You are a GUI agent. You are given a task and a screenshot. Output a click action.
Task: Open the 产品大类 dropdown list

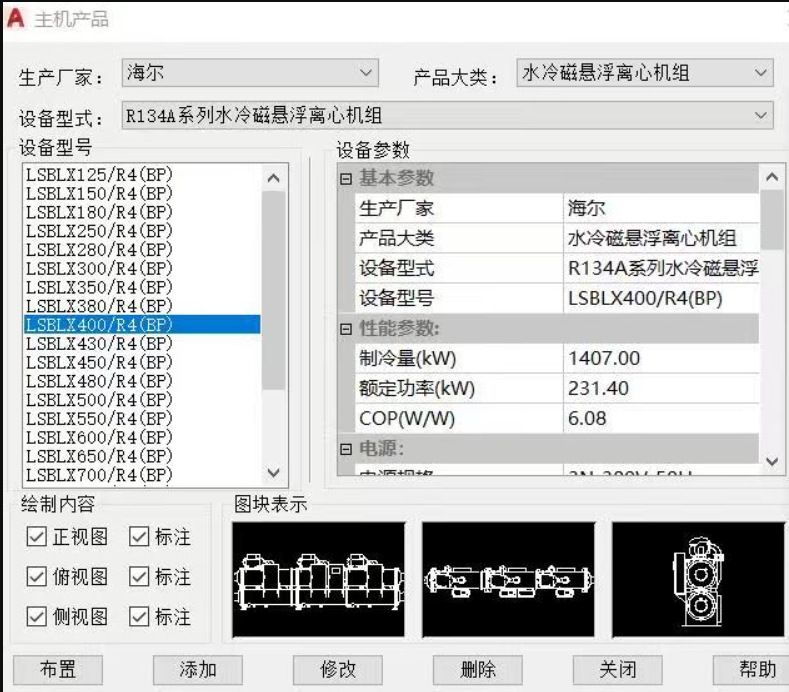(x=645, y=73)
